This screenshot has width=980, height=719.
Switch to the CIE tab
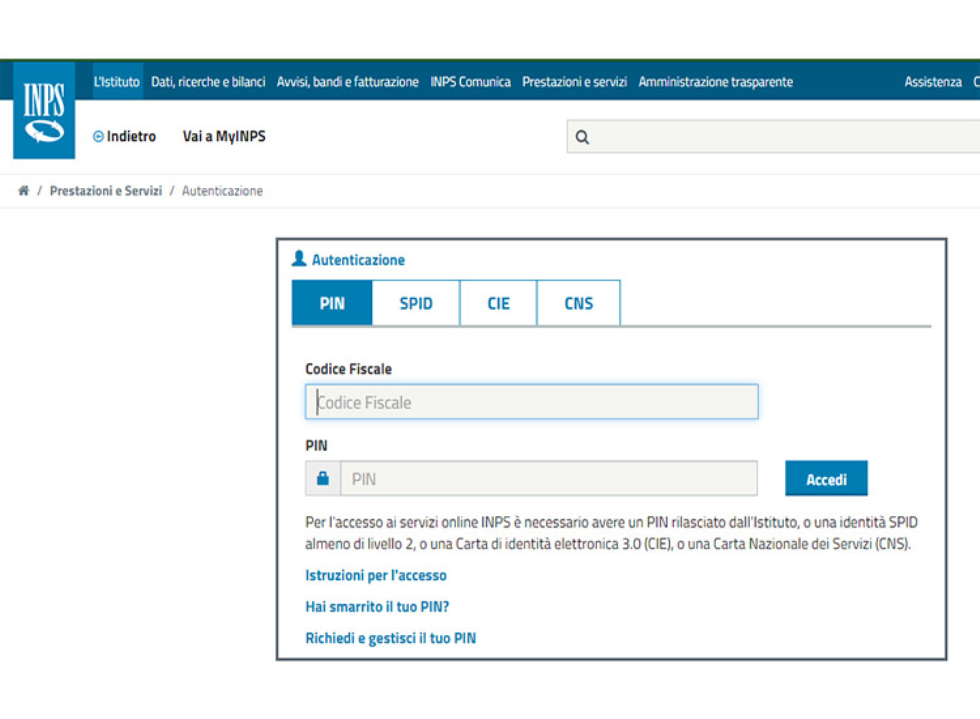(x=498, y=304)
